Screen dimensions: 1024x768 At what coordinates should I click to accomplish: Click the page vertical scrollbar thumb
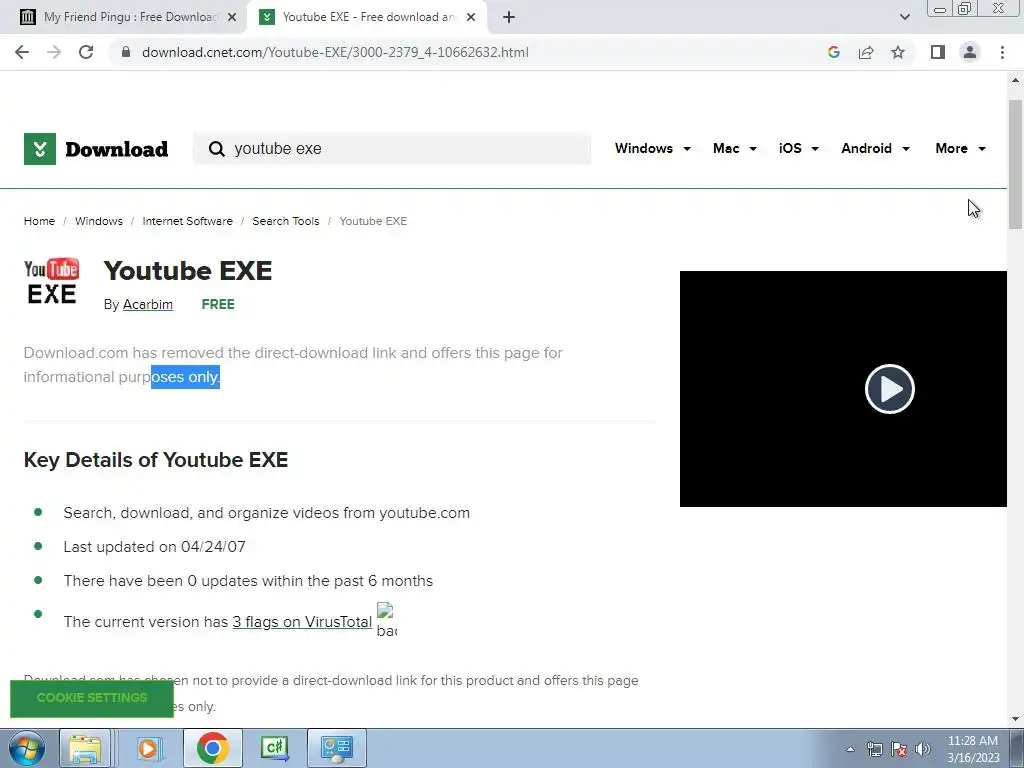tap(1015, 164)
